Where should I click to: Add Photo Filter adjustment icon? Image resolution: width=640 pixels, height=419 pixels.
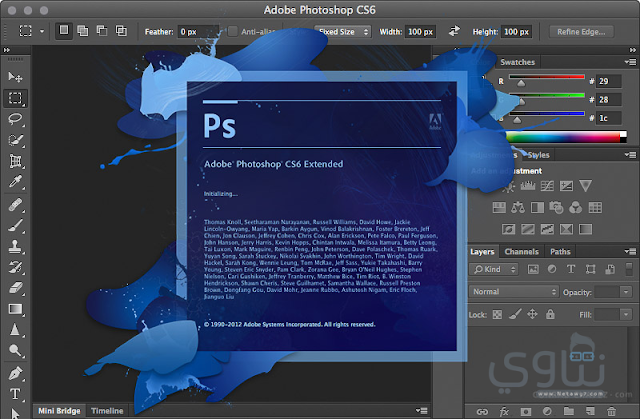click(556, 208)
